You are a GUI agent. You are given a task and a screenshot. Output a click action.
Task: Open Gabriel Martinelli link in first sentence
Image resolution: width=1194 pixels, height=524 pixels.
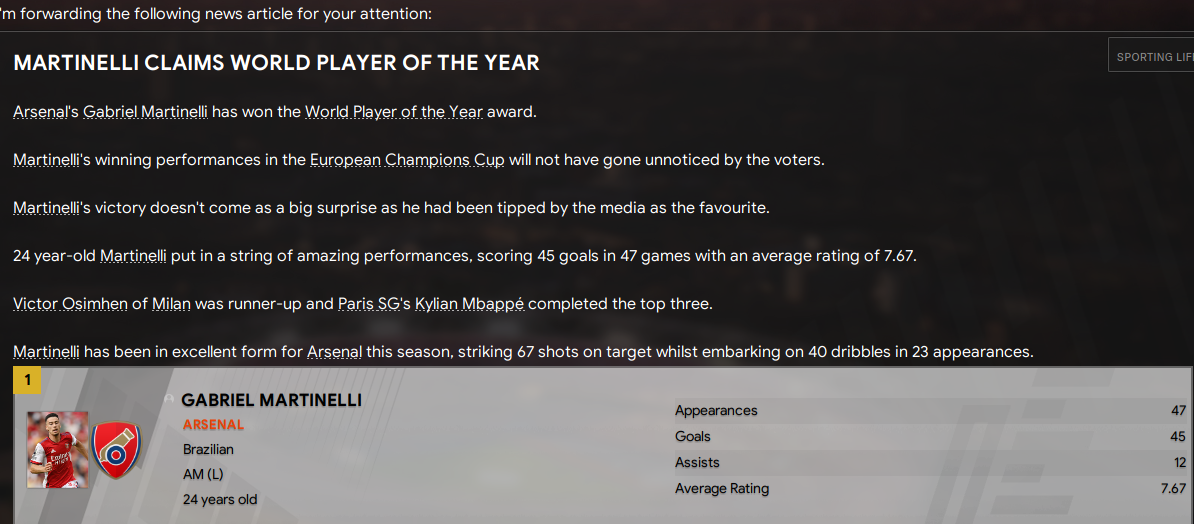145,112
